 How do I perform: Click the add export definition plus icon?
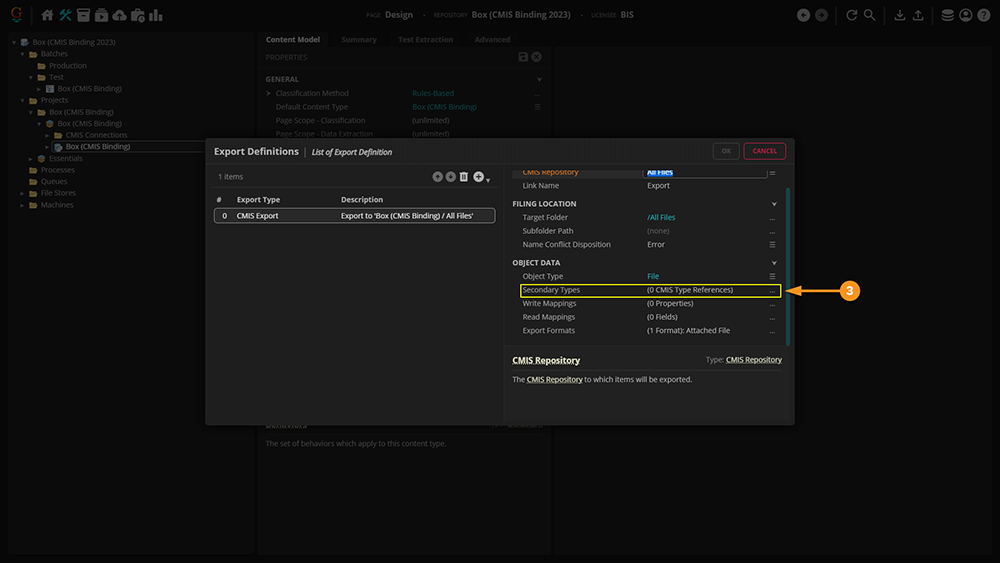[x=479, y=177]
